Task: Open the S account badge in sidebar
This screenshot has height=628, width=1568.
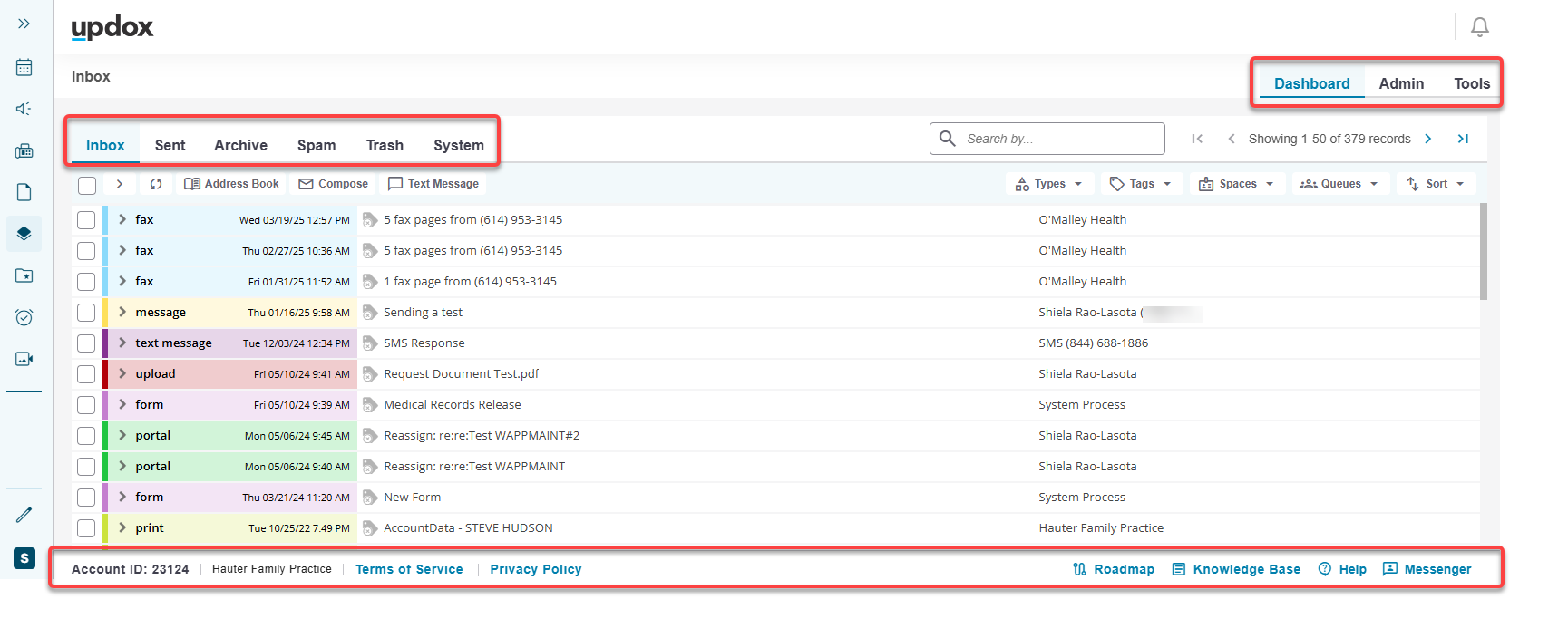Action: coord(24,558)
